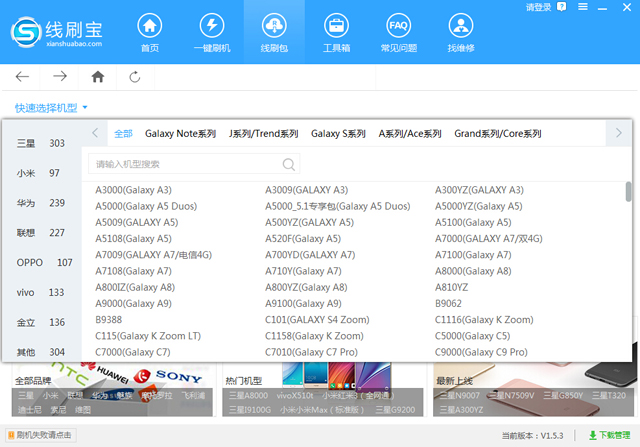Choose the 华为 brand in sidebar

click(x=26, y=203)
